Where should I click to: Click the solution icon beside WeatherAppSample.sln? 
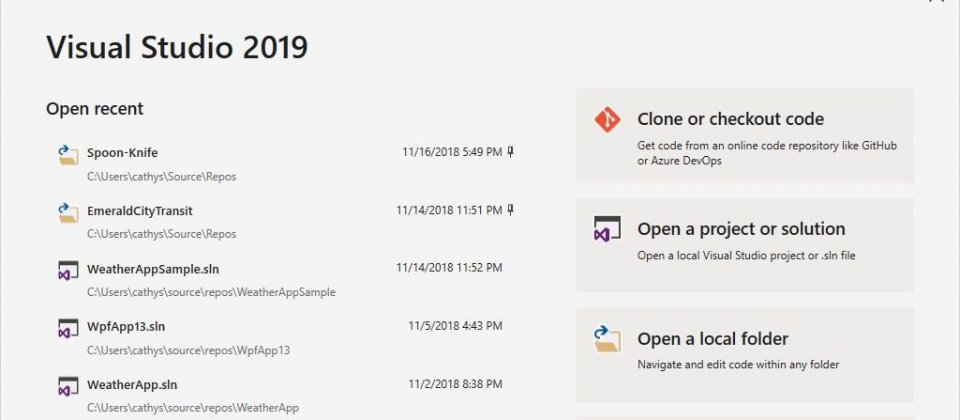coord(68,271)
